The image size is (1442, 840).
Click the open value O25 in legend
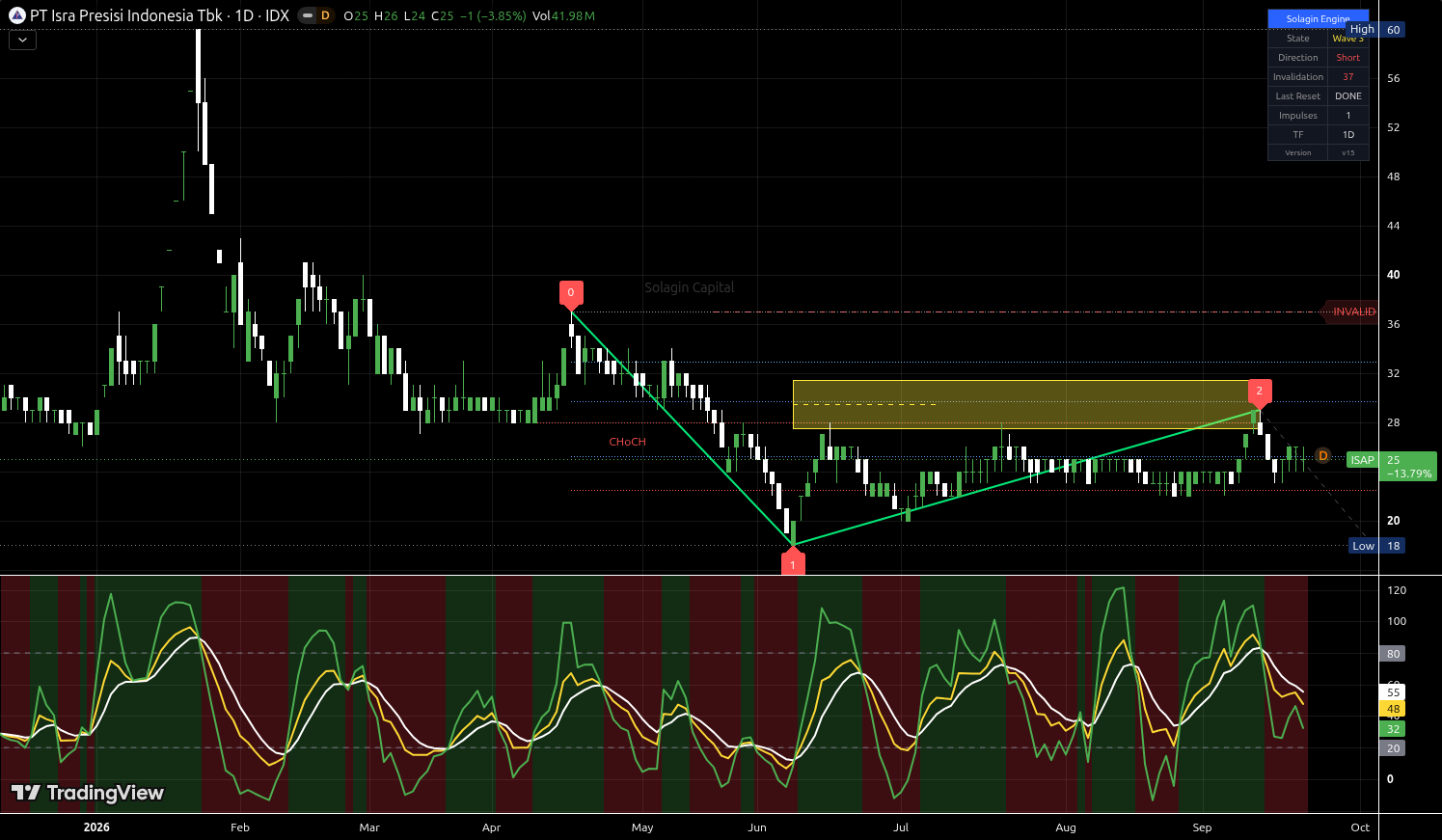[356, 16]
